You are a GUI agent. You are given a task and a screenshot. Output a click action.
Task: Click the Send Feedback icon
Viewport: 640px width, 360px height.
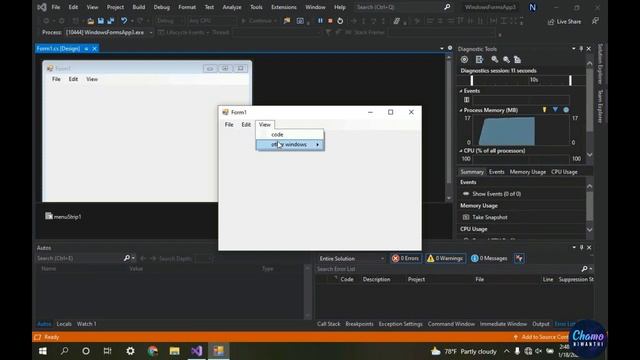(x=595, y=21)
